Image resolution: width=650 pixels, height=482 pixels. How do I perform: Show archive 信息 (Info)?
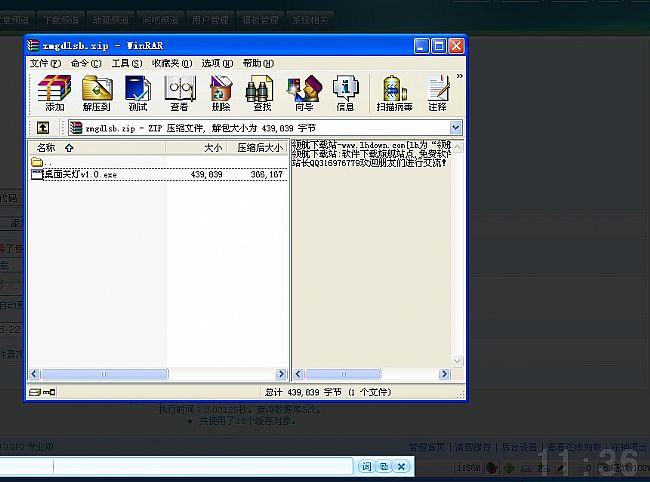345,93
